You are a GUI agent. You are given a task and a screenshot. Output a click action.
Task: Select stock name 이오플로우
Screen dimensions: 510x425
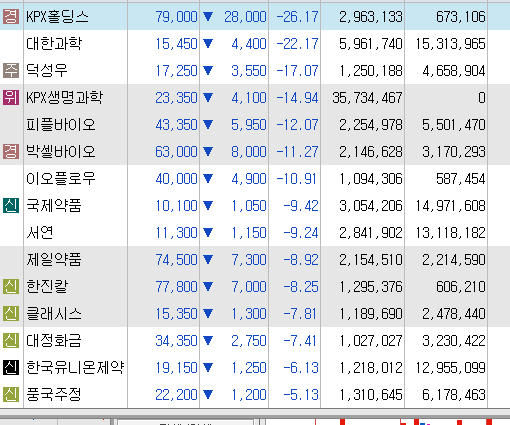(61, 179)
